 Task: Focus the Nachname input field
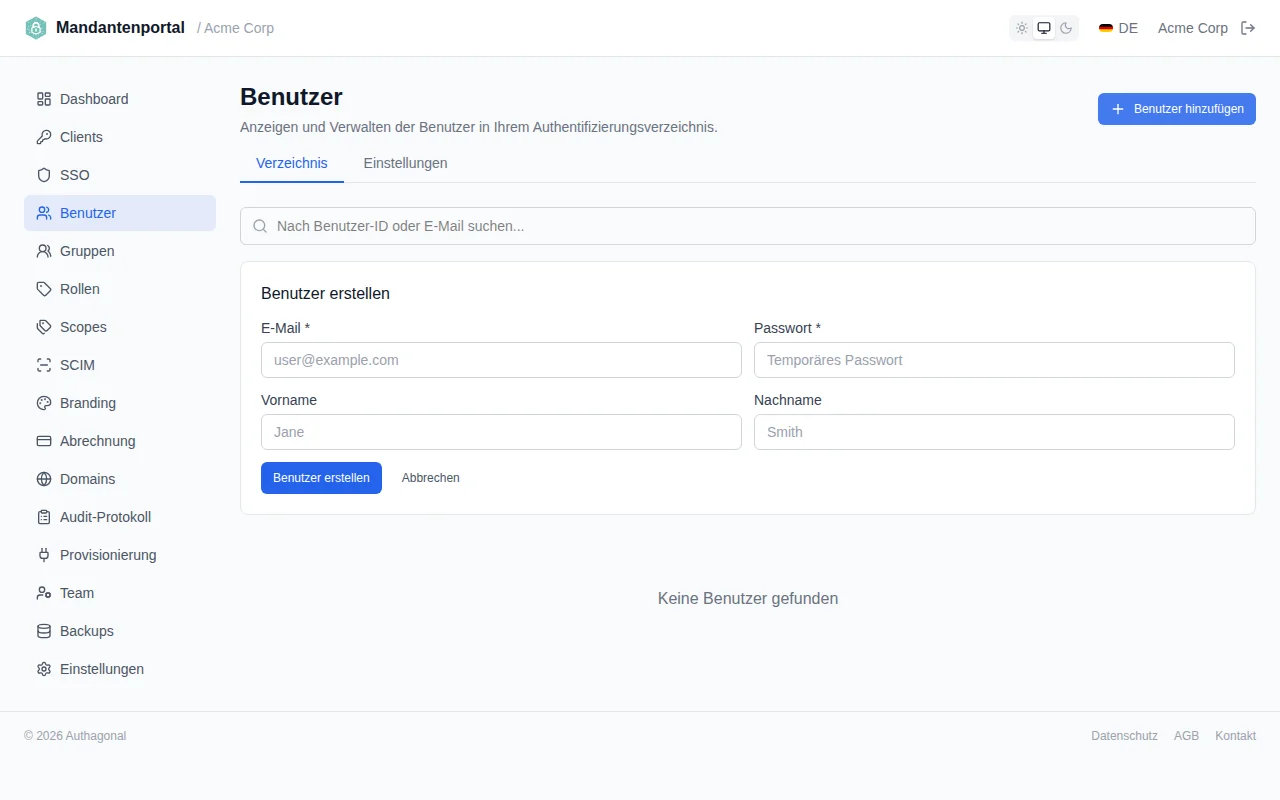click(994, 432)
